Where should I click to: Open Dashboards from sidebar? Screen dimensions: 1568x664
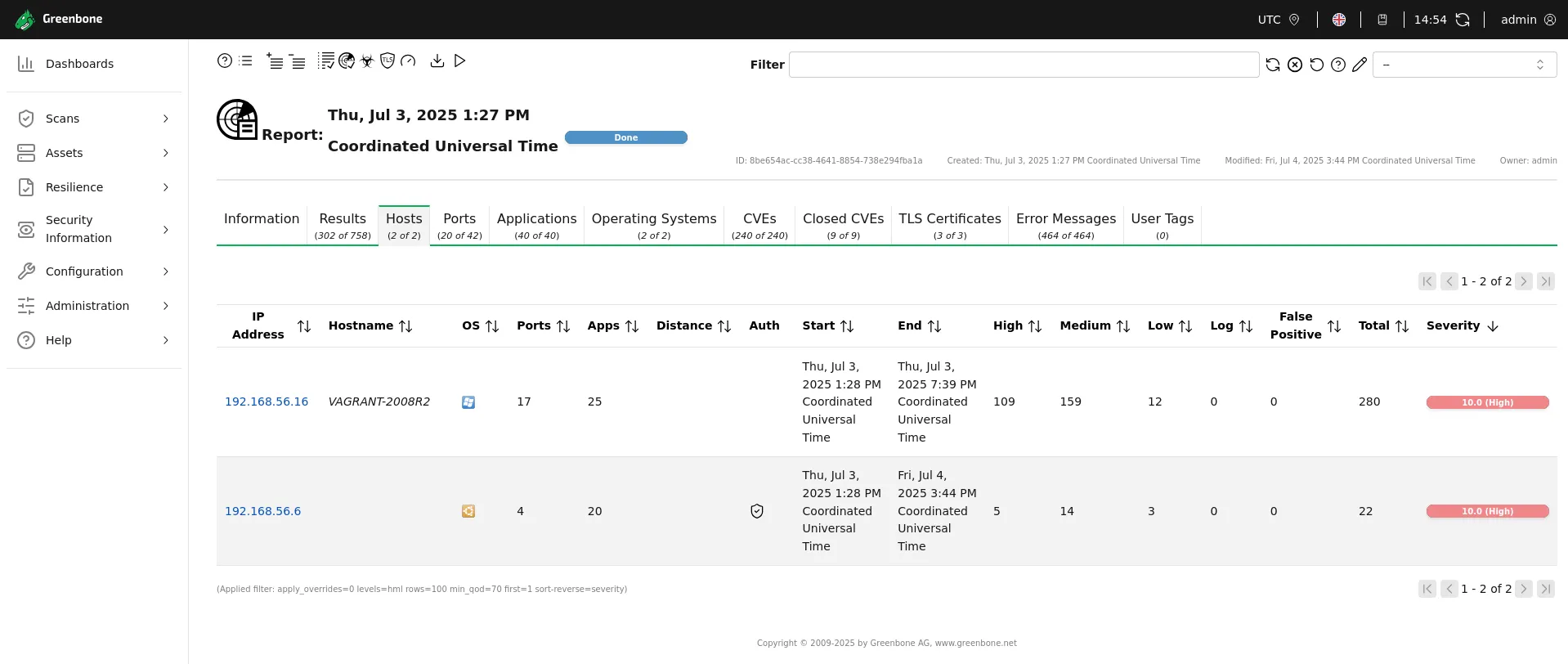95,64
